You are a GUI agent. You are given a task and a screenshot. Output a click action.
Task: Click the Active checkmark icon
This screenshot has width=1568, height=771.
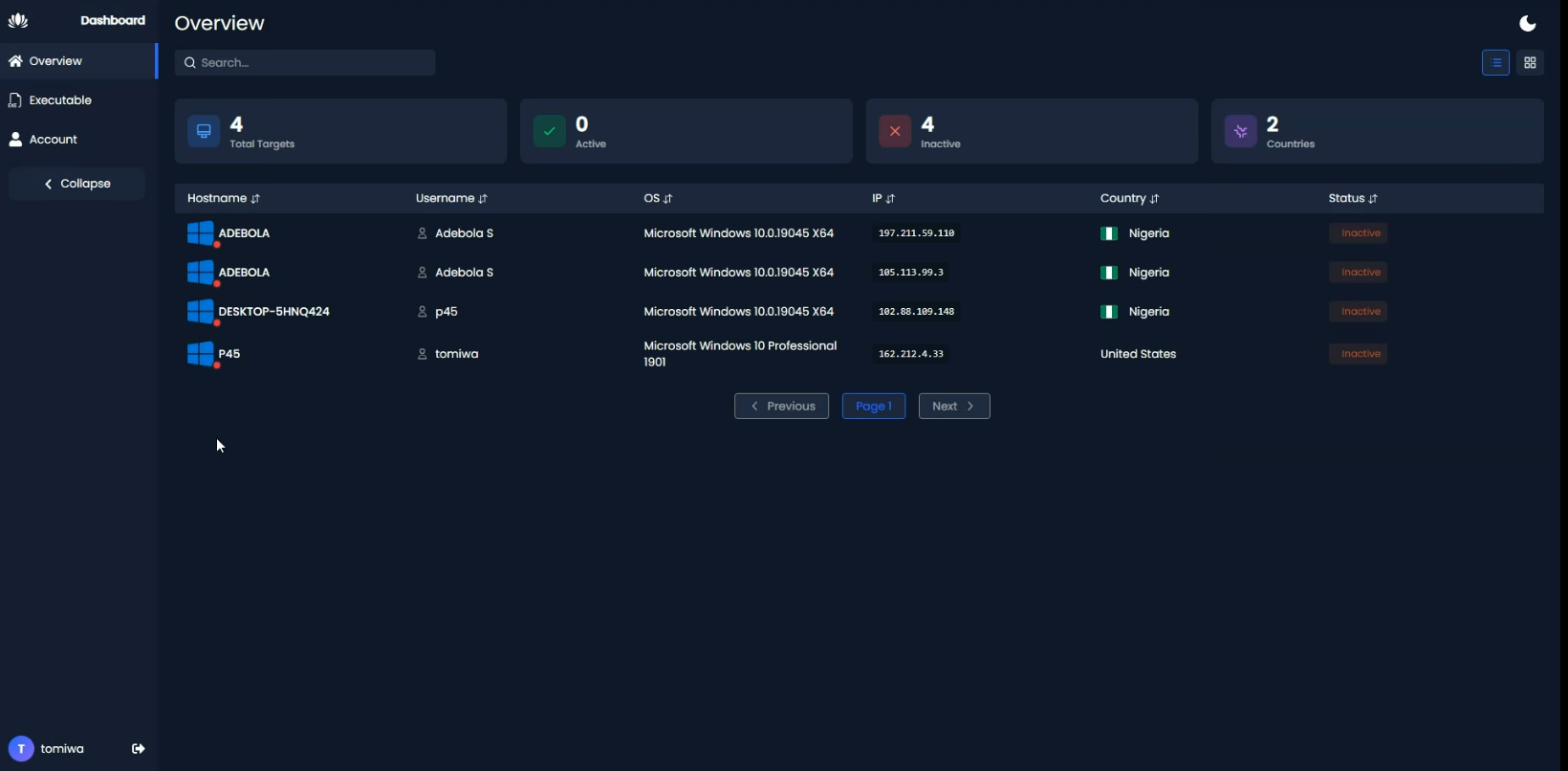click(550, 131)
